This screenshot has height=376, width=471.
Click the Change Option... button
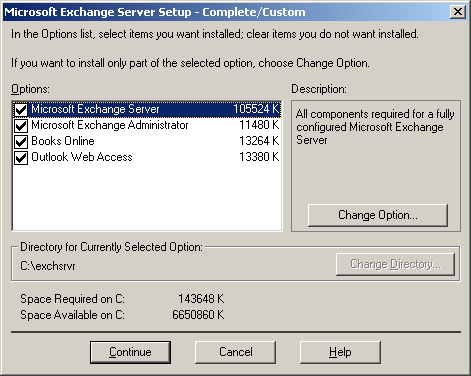tap(378, 215)
